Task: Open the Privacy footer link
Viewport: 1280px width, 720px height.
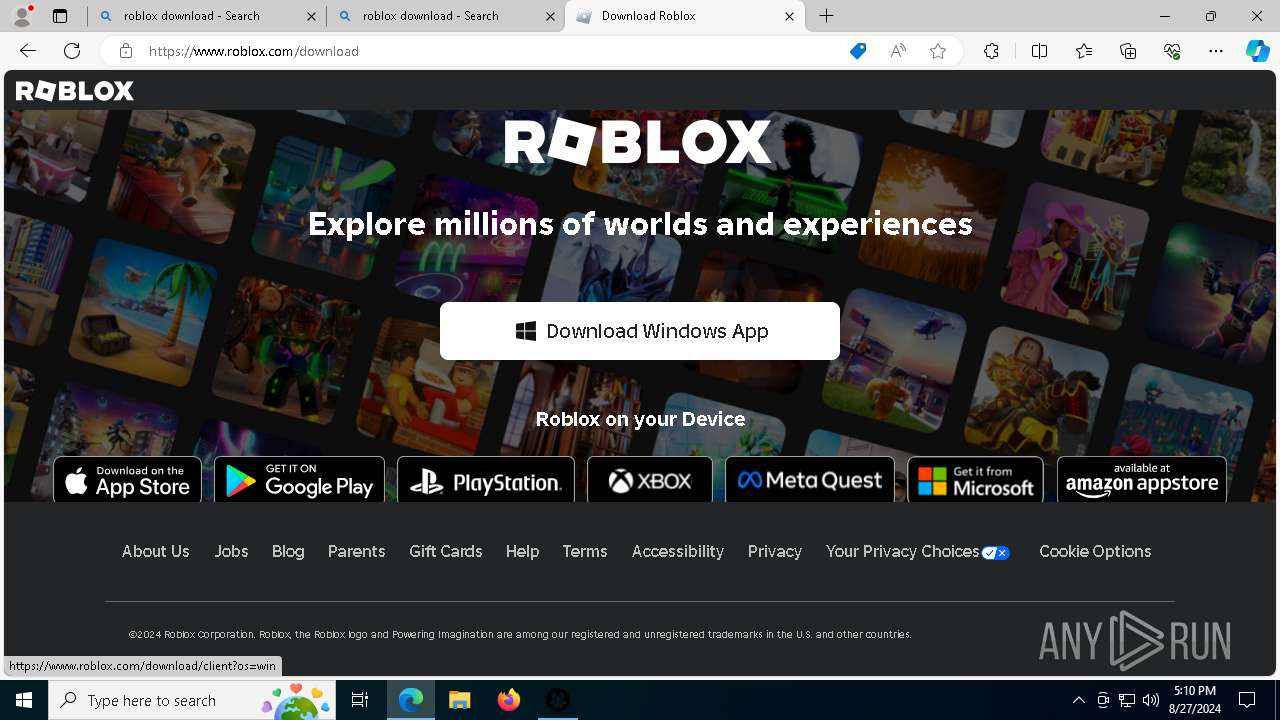Action: pos(775,551)
